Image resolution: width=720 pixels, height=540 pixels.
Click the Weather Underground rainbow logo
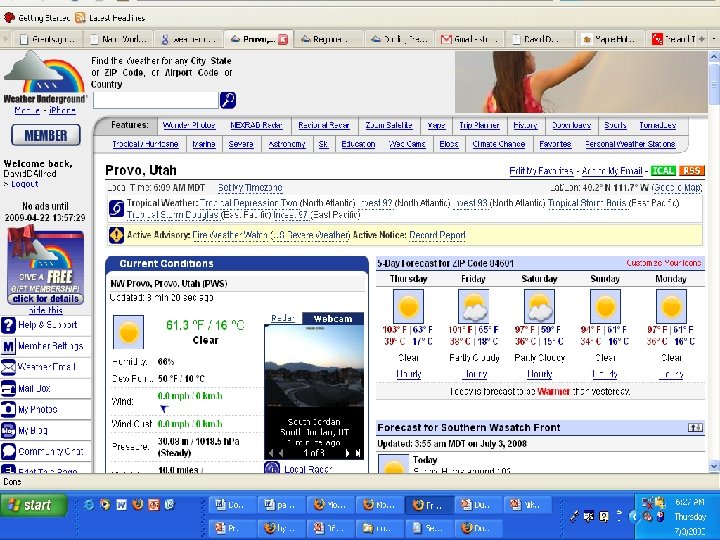pyautogui.click(x=45, y=77)
